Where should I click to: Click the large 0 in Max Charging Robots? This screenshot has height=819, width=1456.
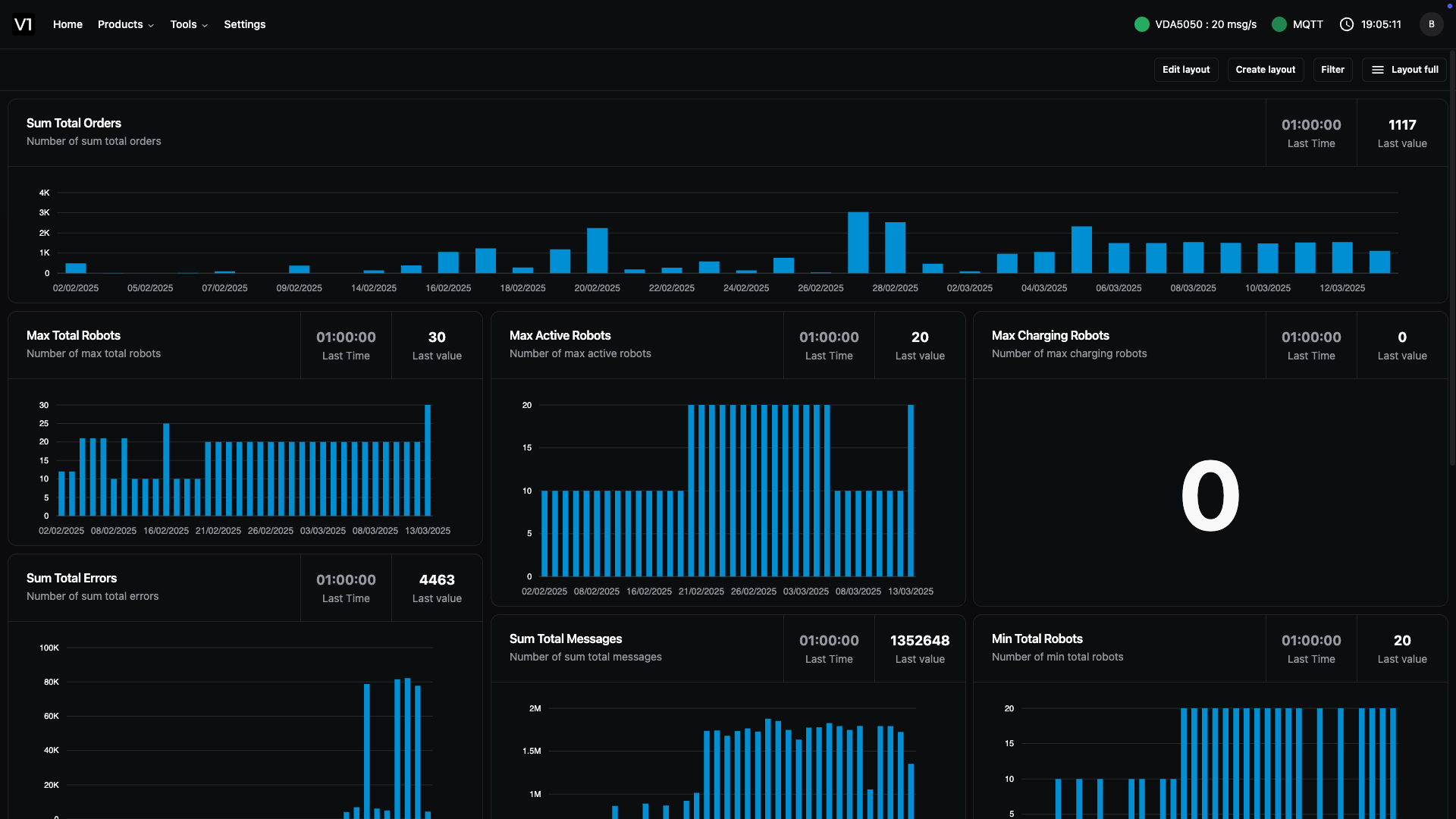[1210, 496]
